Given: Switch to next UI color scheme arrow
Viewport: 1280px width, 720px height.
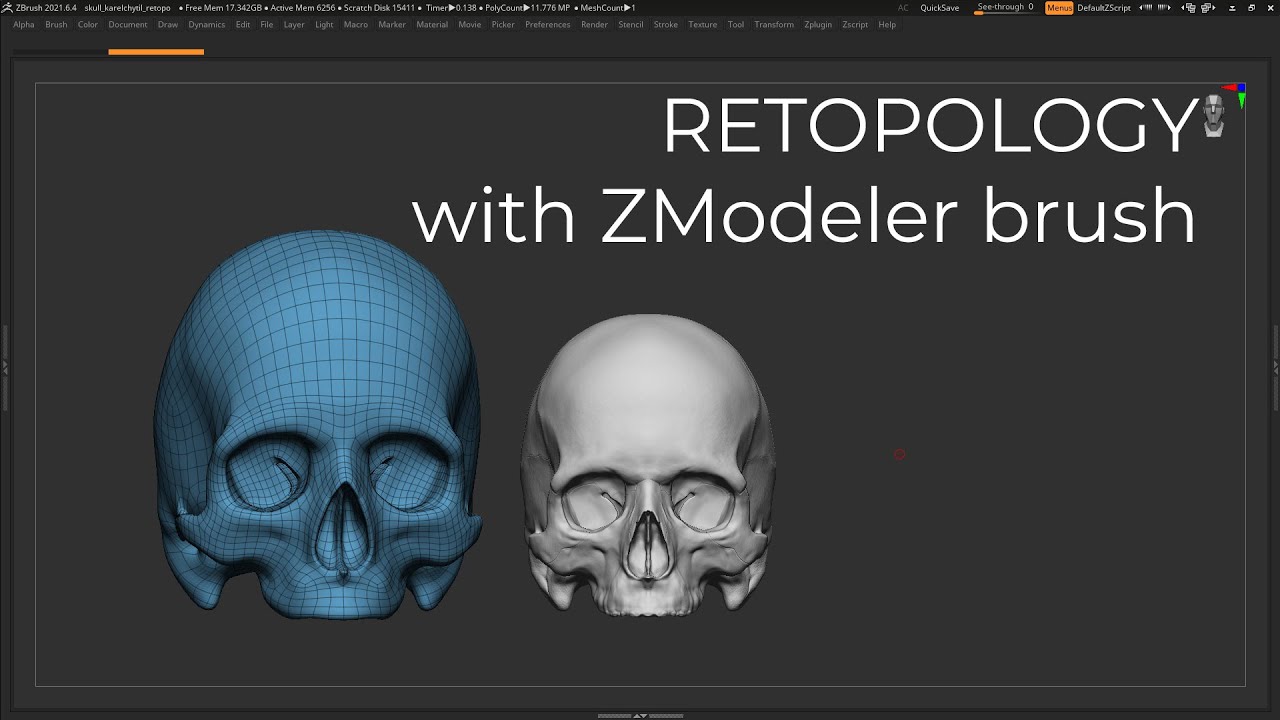Looking at the screenshot, I should point(1164,7).
